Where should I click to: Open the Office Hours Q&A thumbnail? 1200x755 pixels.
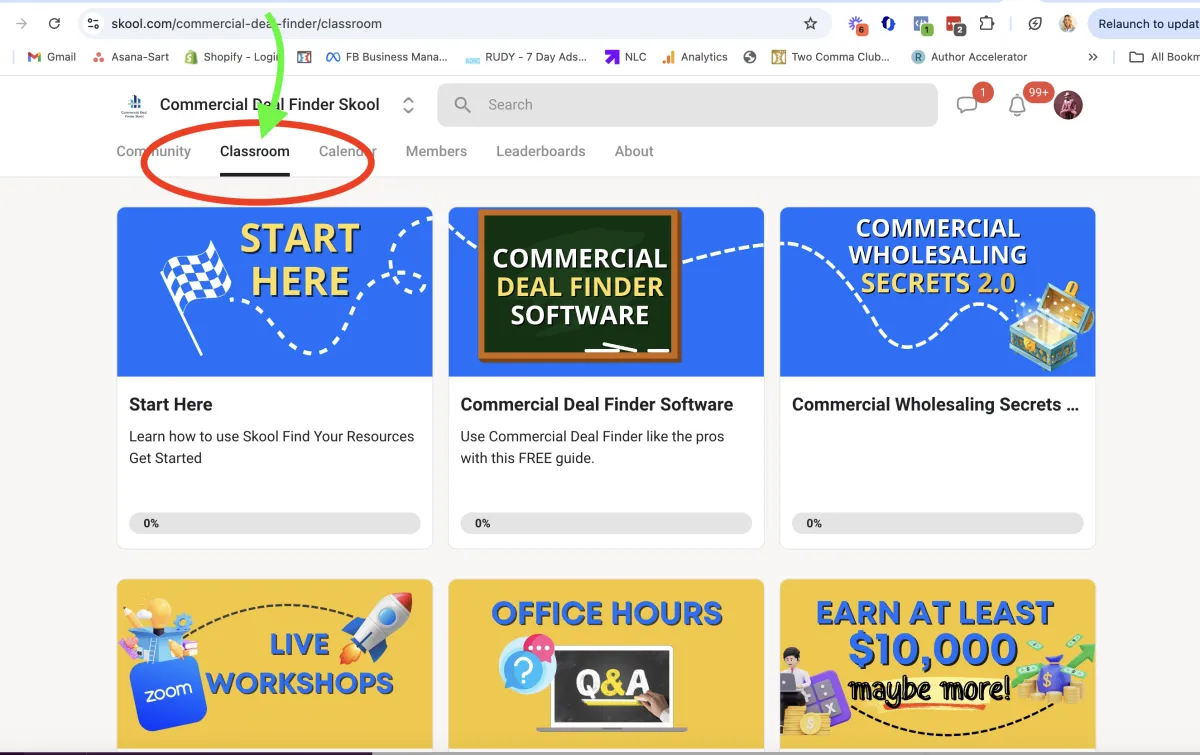(x=606, y=664)
